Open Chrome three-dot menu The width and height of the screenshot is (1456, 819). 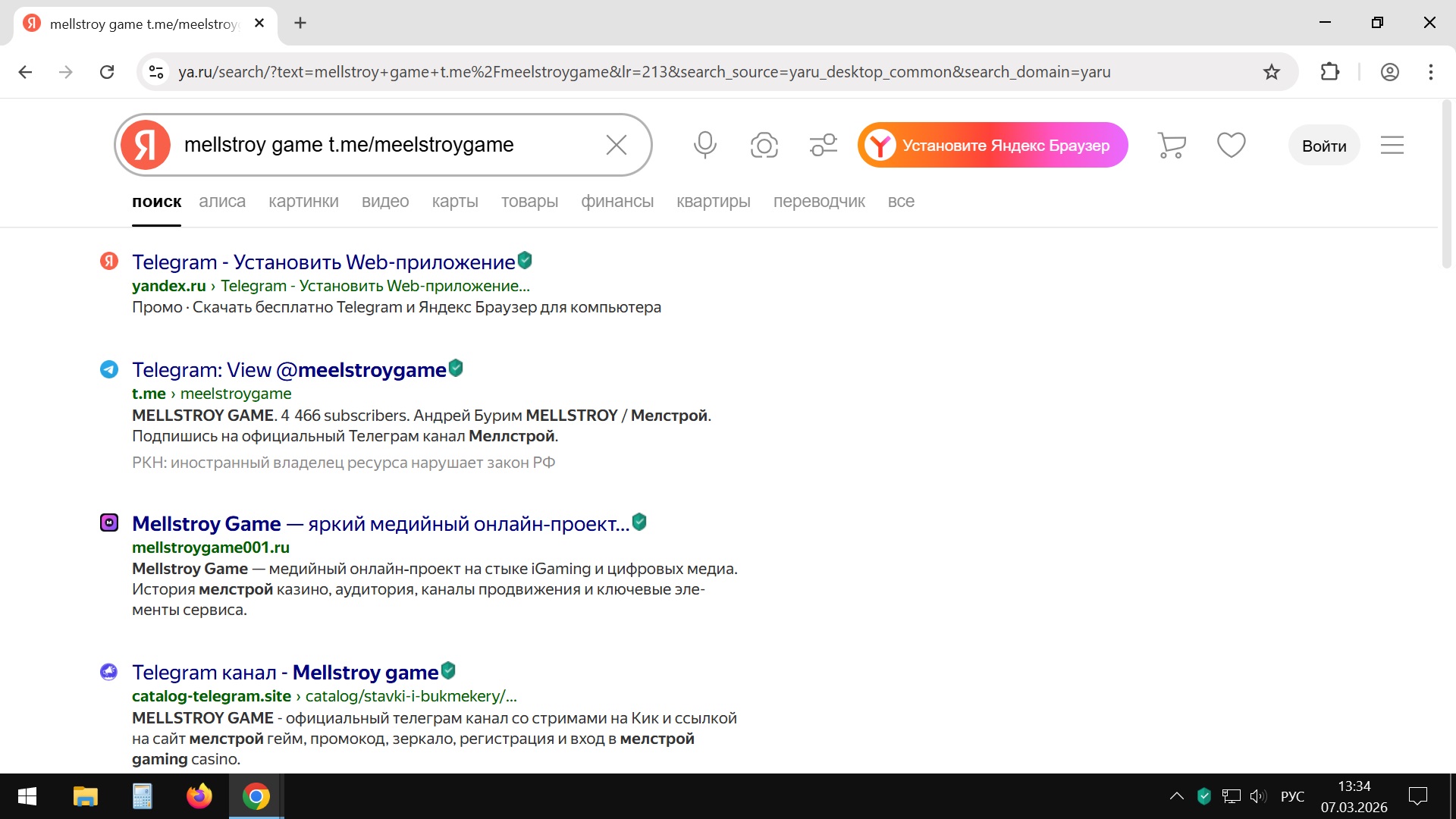click(1431, 72)
